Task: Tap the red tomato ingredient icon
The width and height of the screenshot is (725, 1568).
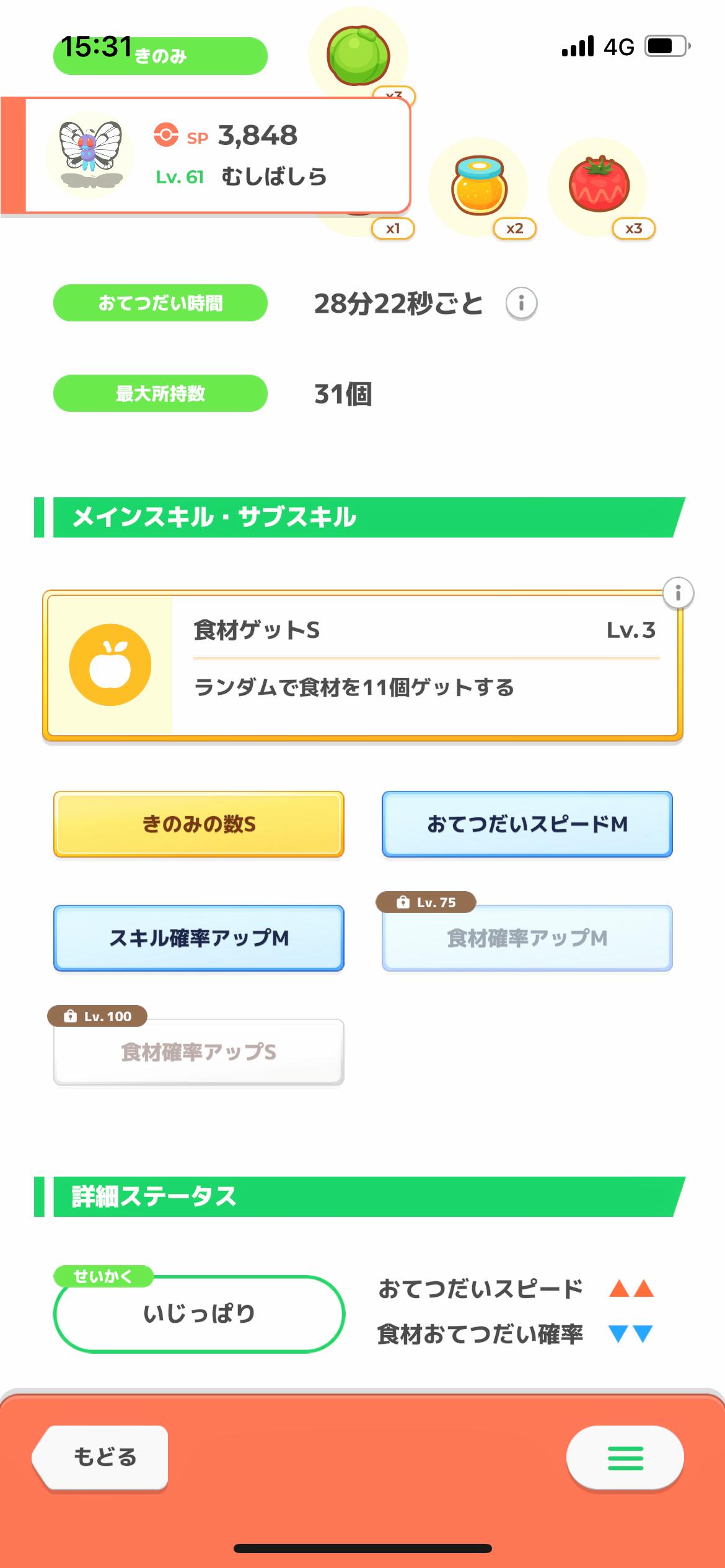Action: (x=599, y=185)
